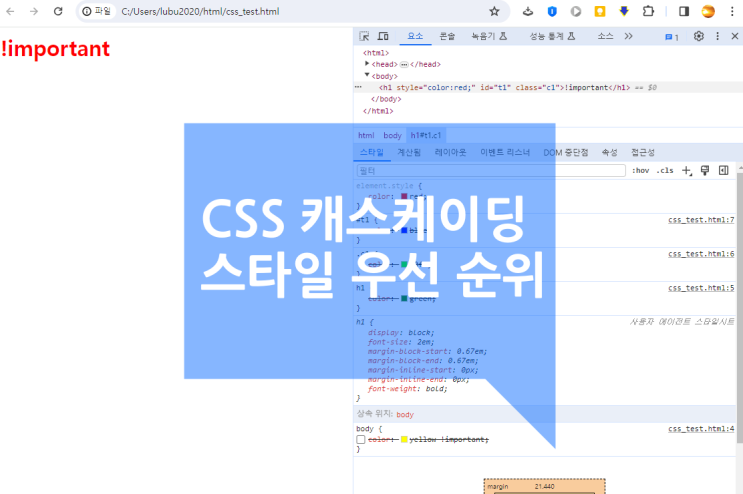Toggle the computed styles sidebar icon
This screenshot has width=743, height=494.
point(723,171)
